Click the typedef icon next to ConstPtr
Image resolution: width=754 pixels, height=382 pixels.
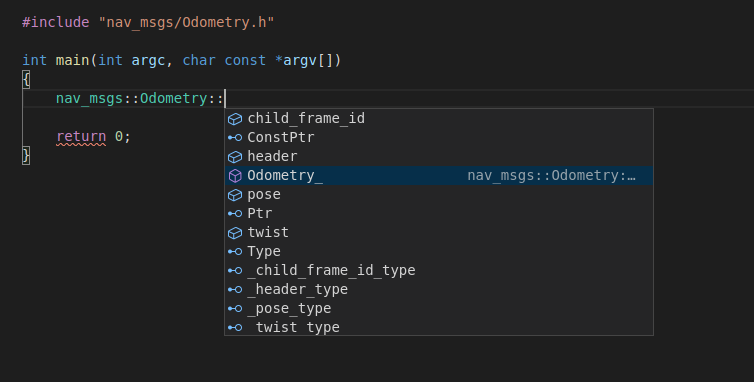coord(235,138)
